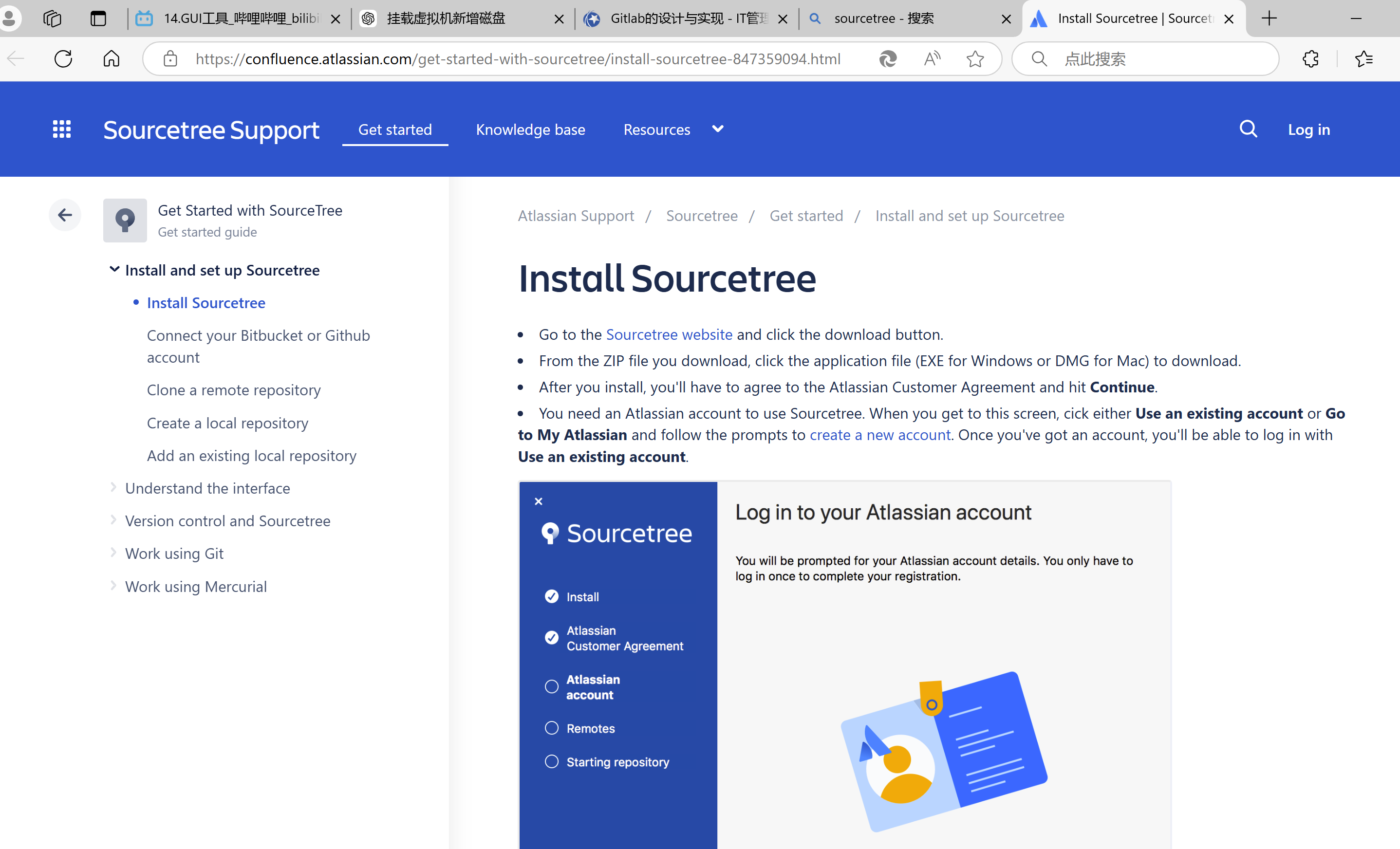Open a new browser tab

[1269, 18]
